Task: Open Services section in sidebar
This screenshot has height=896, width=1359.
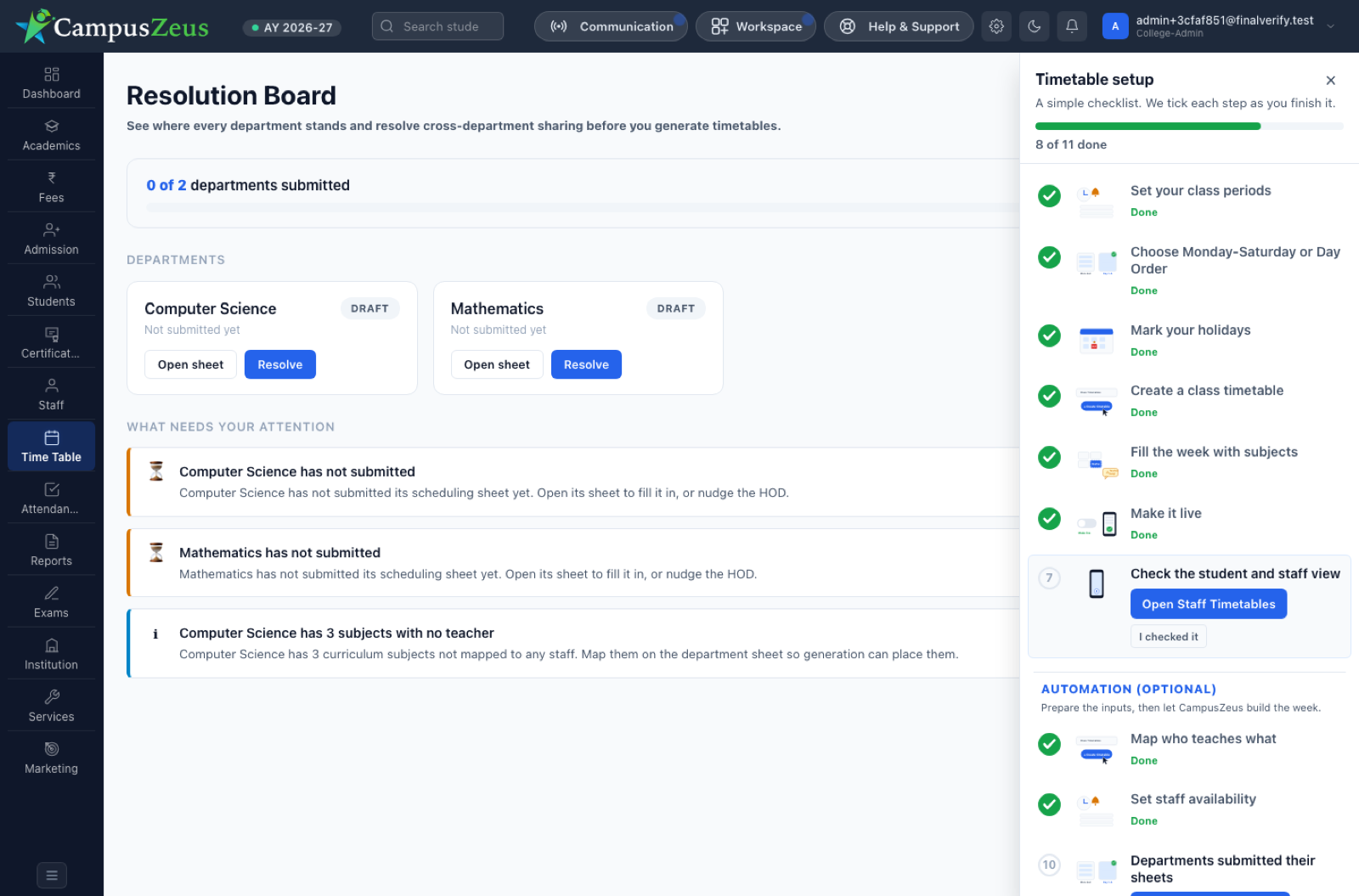Action: pyautogui.click(x=52, y=706)
